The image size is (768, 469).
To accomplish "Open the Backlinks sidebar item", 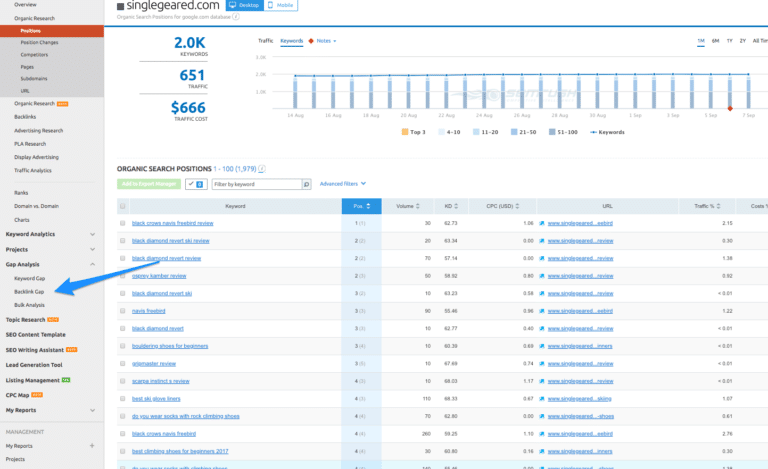I will (25, 117).
